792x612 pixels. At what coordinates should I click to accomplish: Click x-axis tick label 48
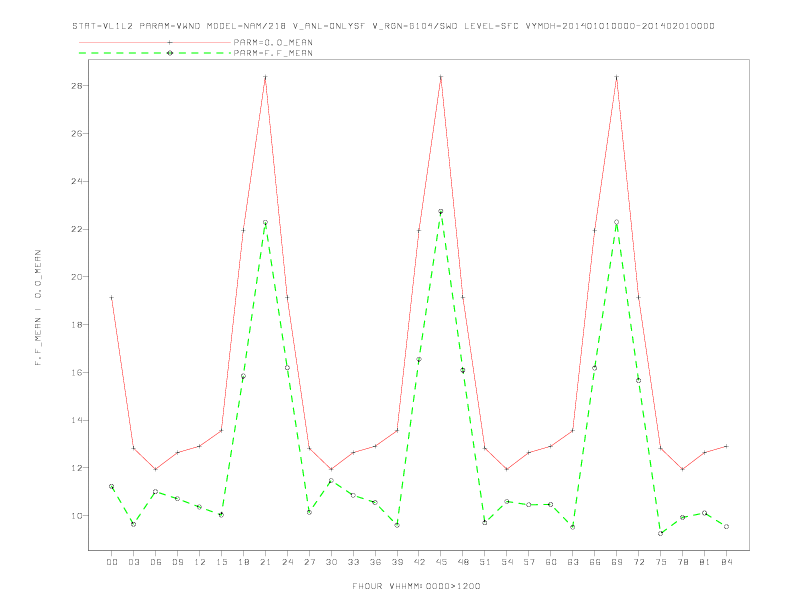[463, 562]
